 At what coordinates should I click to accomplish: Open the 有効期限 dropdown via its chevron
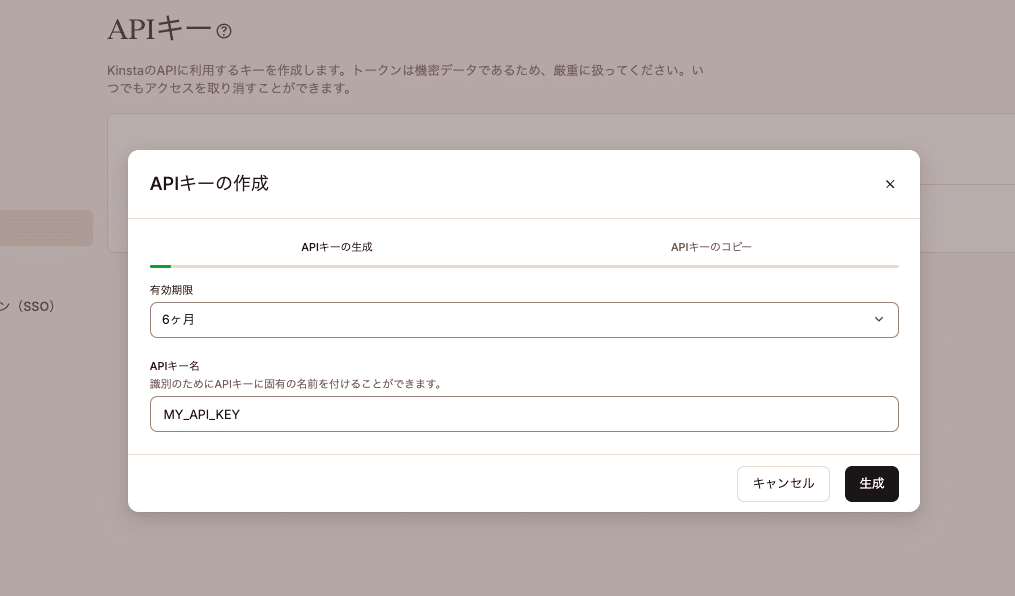point(879,319)
